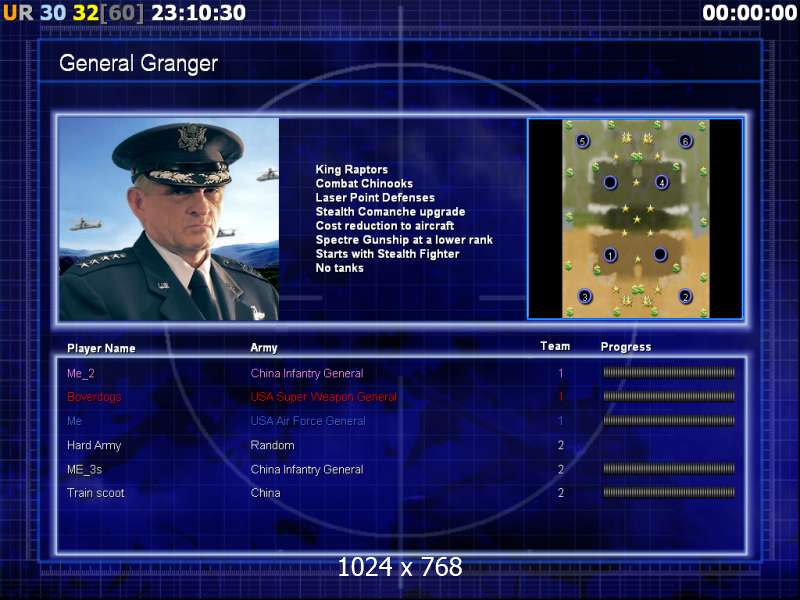Click the Player Name column header

[101, 348]
